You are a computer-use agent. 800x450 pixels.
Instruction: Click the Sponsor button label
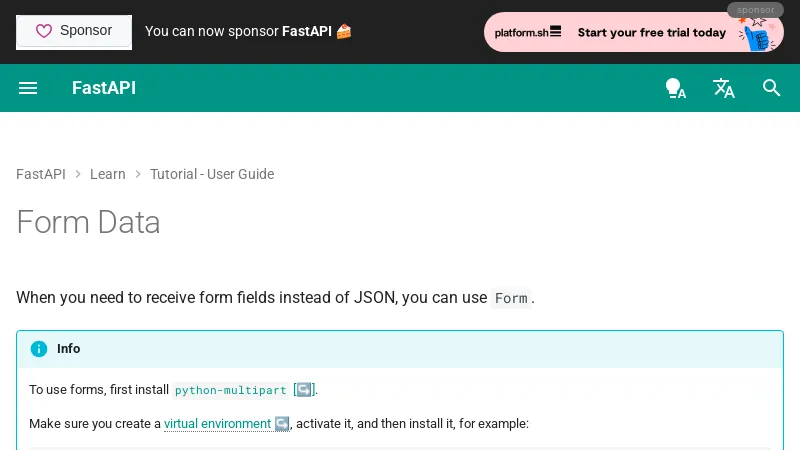86,31
